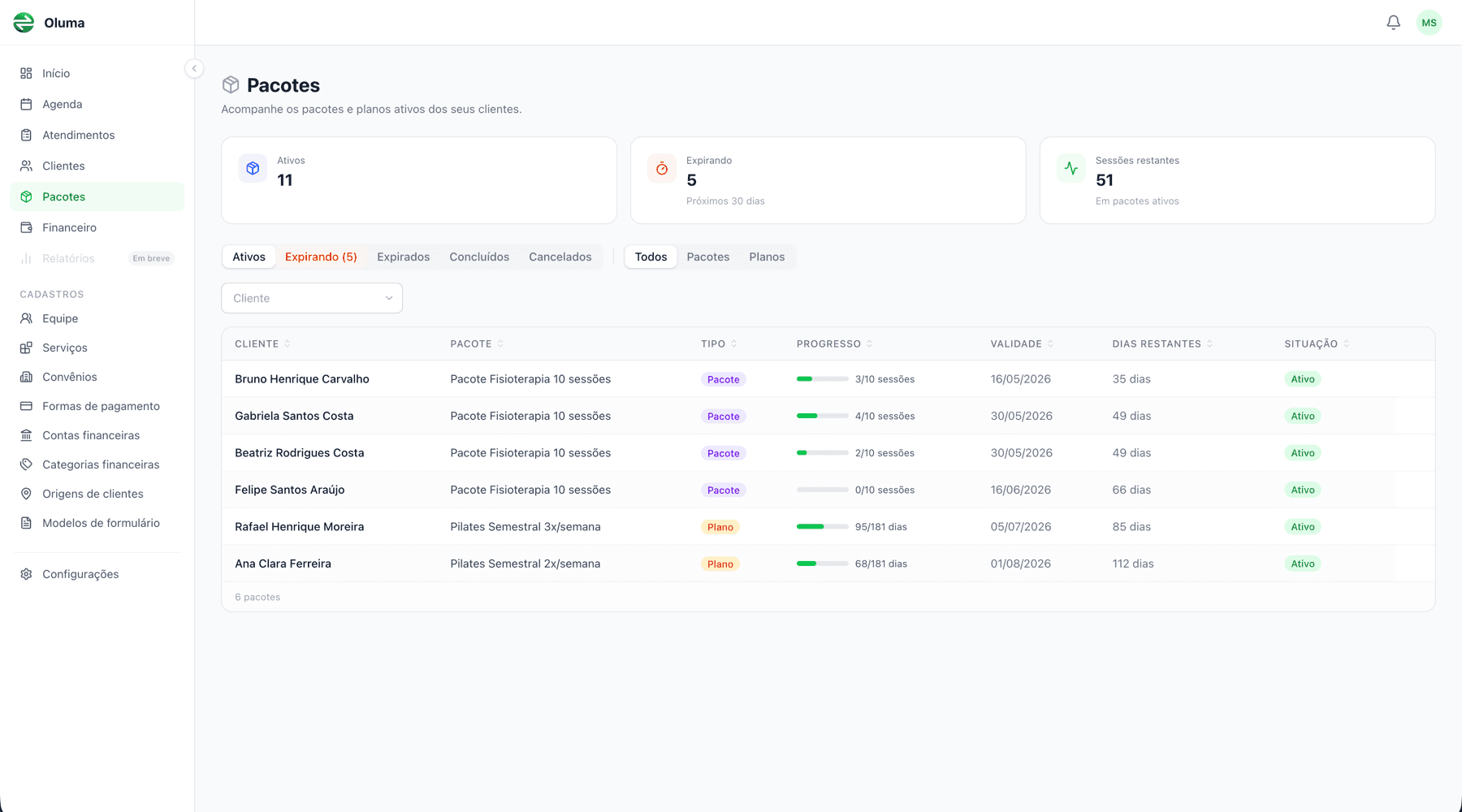Switch to the Expirando (5) tab
This screenshot has width=1462, height=812.
click(x=321, y=257)
